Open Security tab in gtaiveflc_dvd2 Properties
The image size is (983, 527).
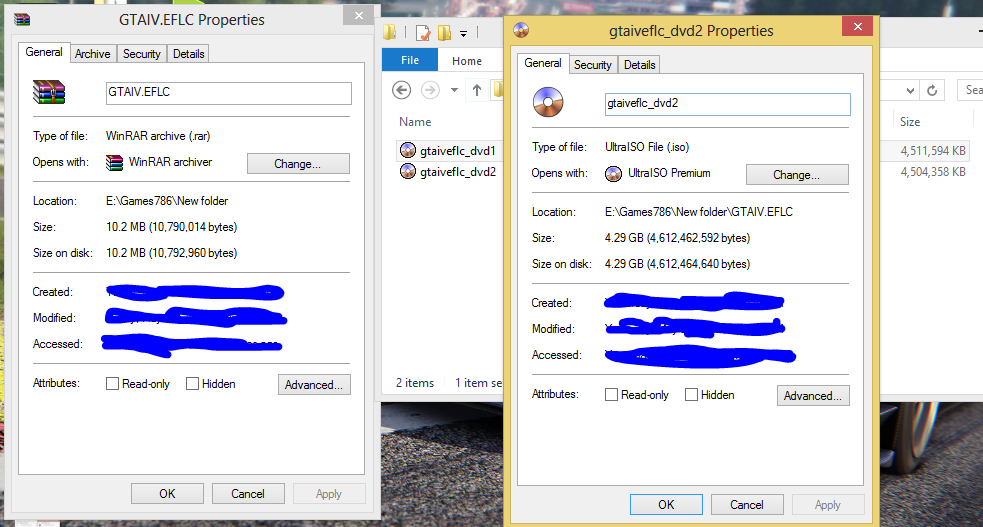click(x=592, y=65)
